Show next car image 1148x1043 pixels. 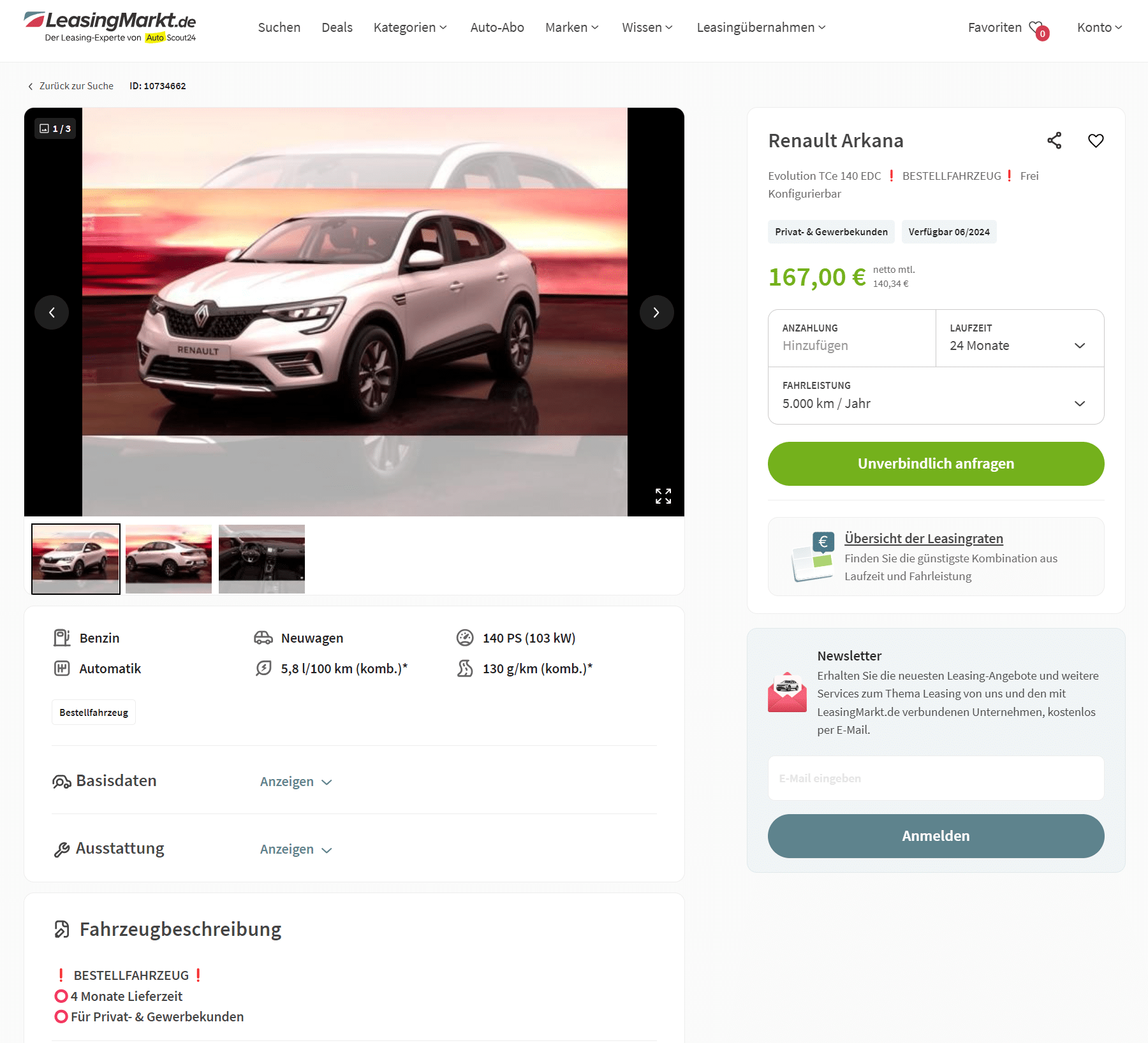pos(656,312)
